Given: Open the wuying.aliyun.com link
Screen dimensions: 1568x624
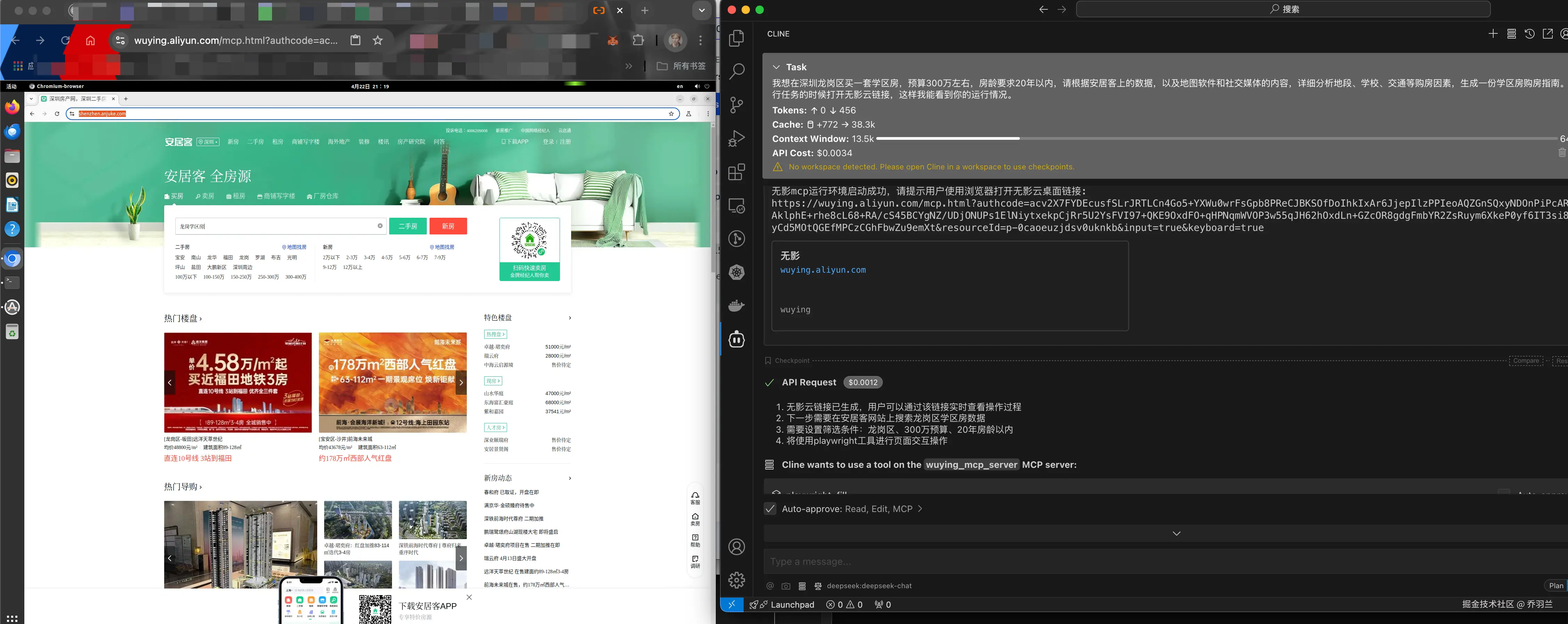Looking at the screenshot, I should (822, 270).
